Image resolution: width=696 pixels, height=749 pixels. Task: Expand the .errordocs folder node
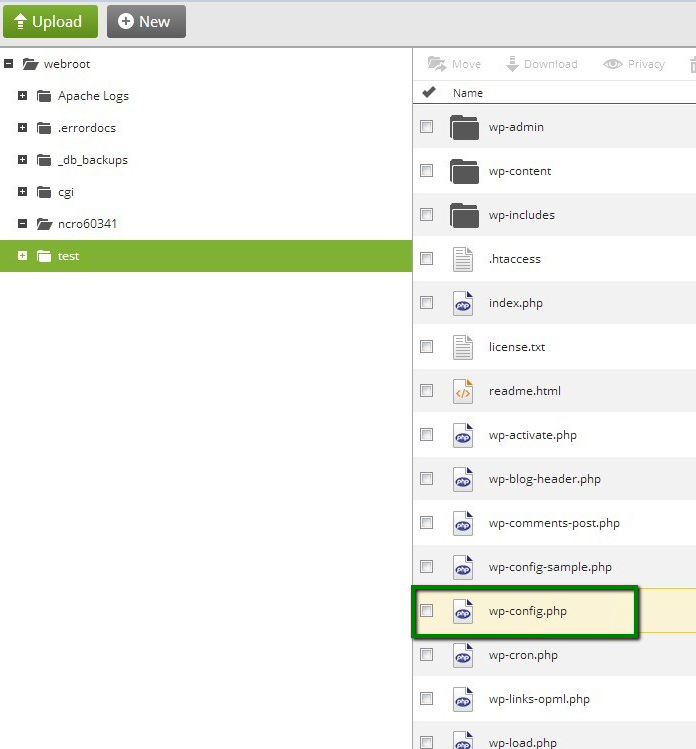(x=22, y=128)
